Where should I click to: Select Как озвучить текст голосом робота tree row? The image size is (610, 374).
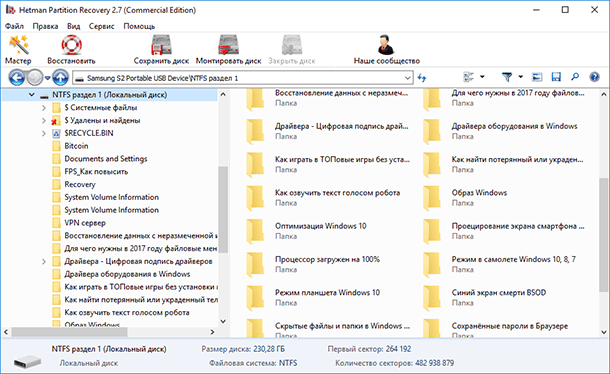127,313
